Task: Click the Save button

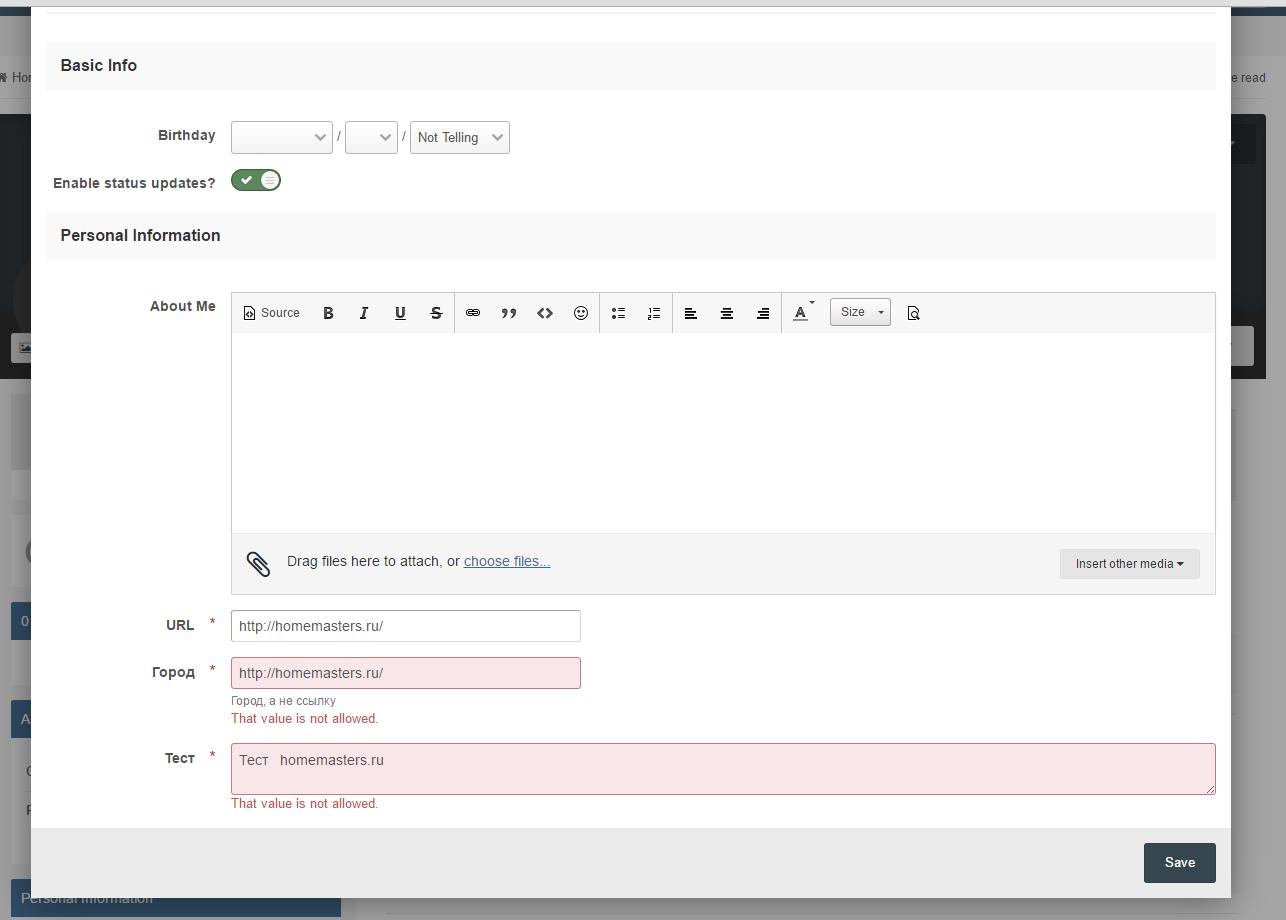Action: click(1179, 862)
